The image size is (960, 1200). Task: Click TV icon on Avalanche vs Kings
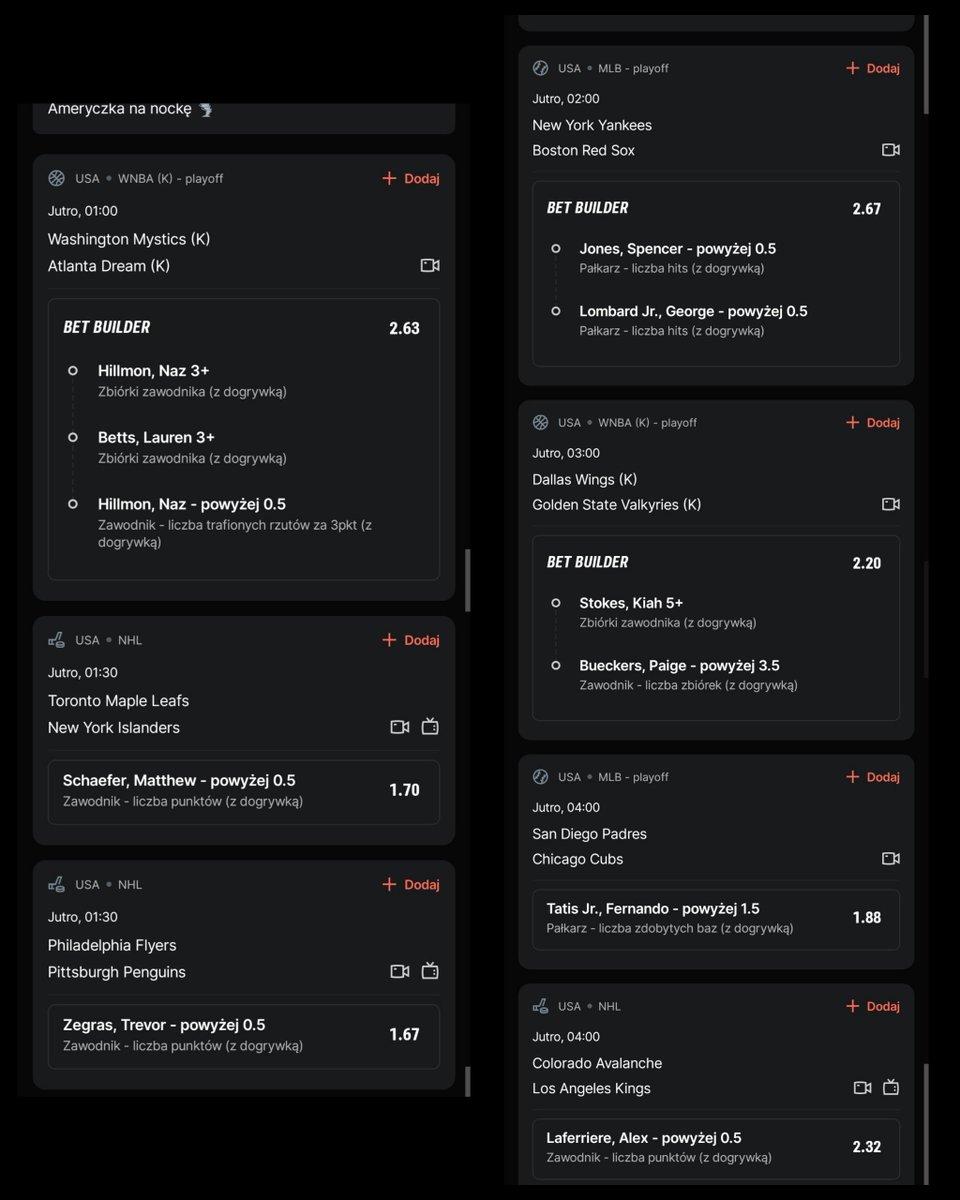(891, 1088)
